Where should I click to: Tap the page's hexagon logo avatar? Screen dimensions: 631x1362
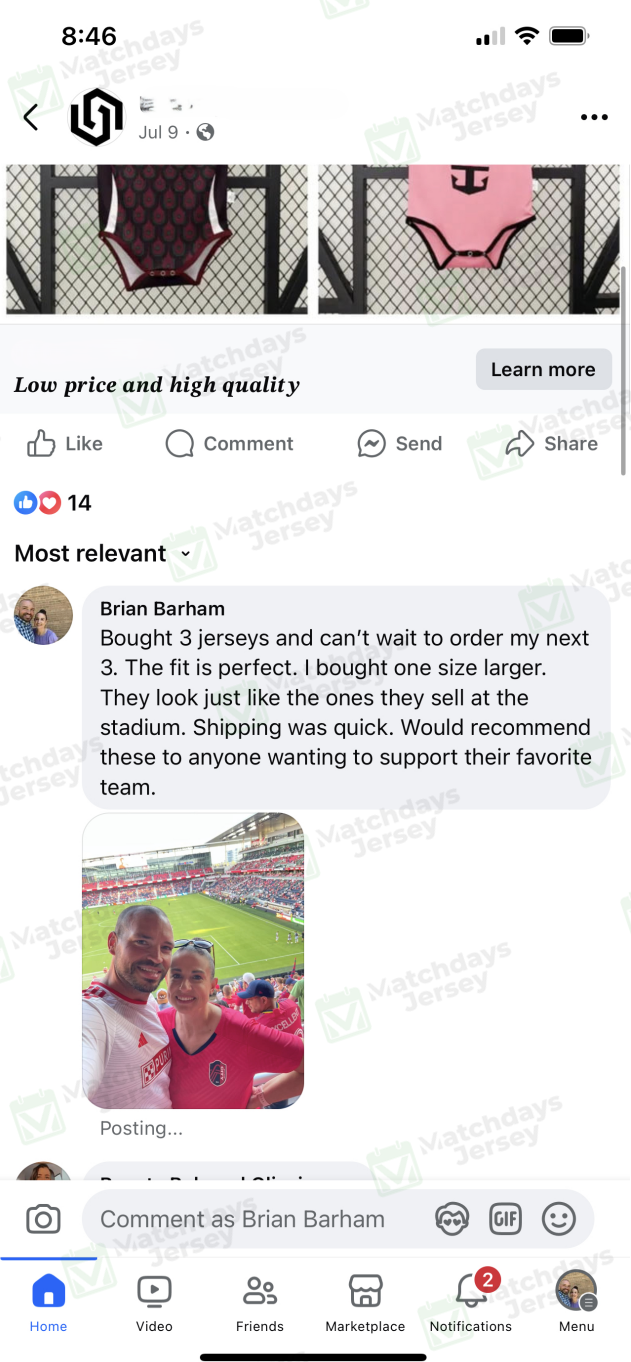[x=96, y=118]
